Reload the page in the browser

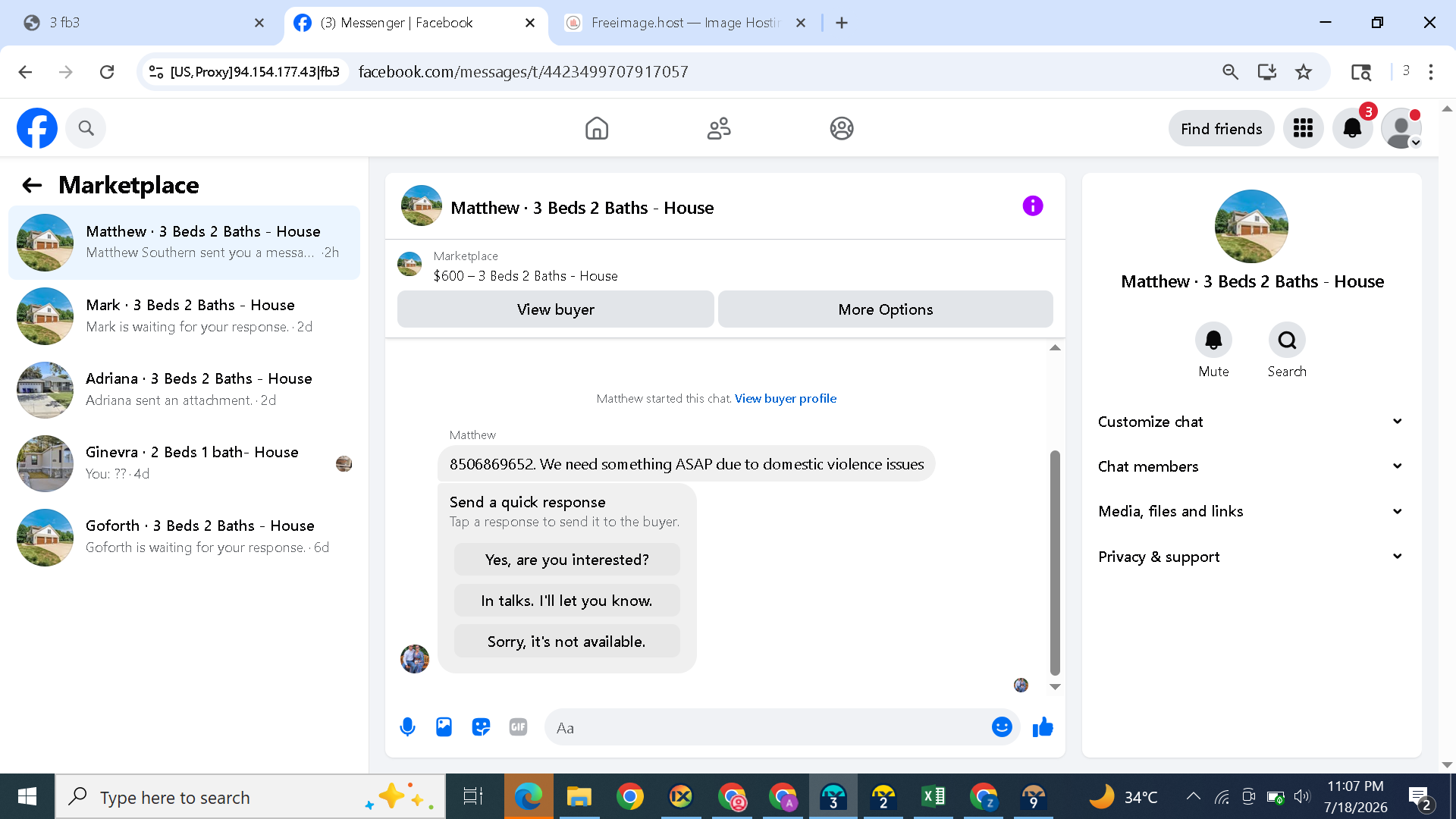click(x=107, y=72)
